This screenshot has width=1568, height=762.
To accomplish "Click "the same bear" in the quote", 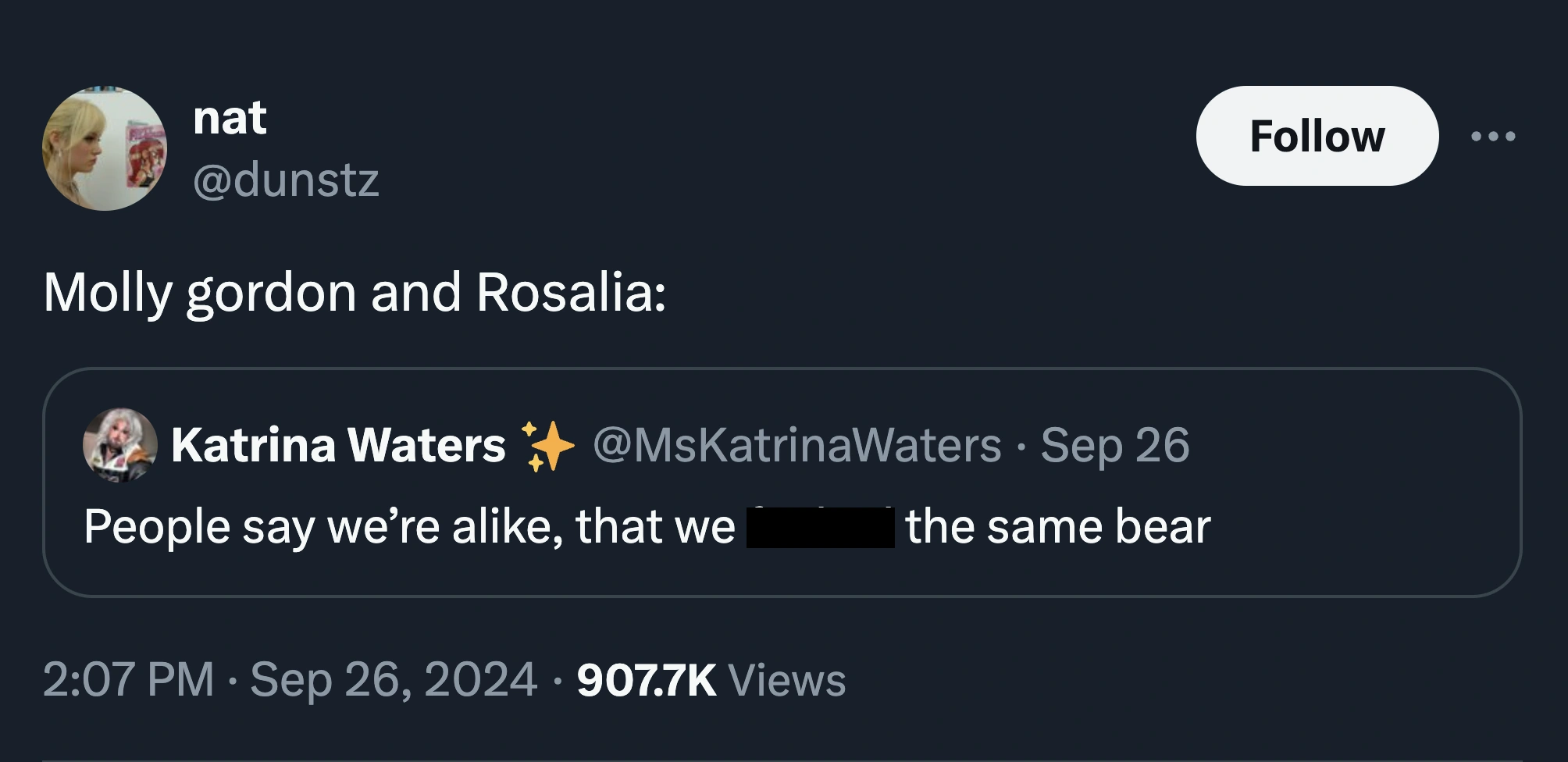I will (1058, 526).
